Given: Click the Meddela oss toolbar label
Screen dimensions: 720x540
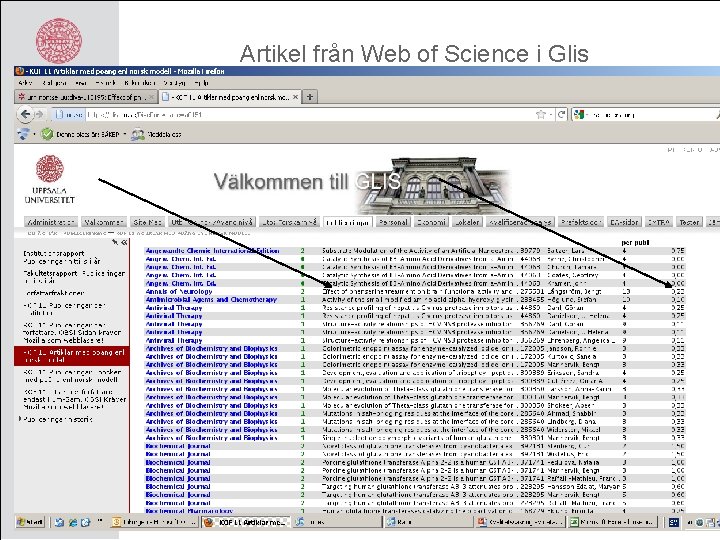Looking at the screenshot, I should 164,135.
